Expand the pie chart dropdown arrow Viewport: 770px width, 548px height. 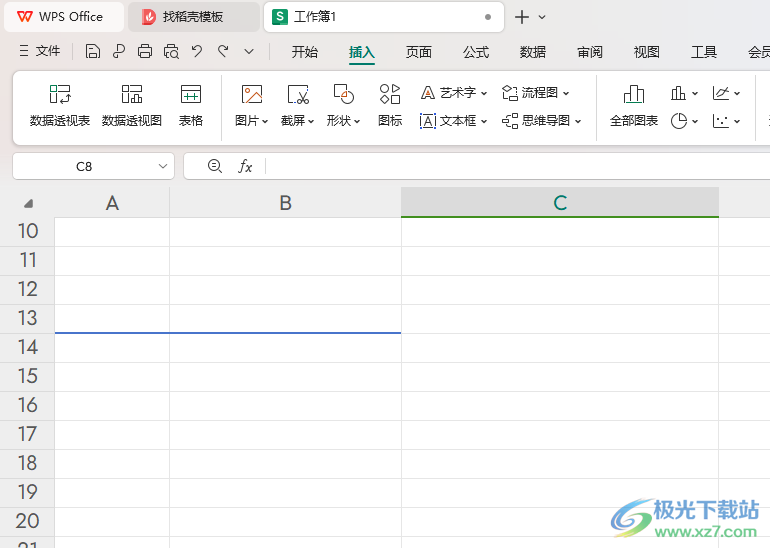click(694, 121)
